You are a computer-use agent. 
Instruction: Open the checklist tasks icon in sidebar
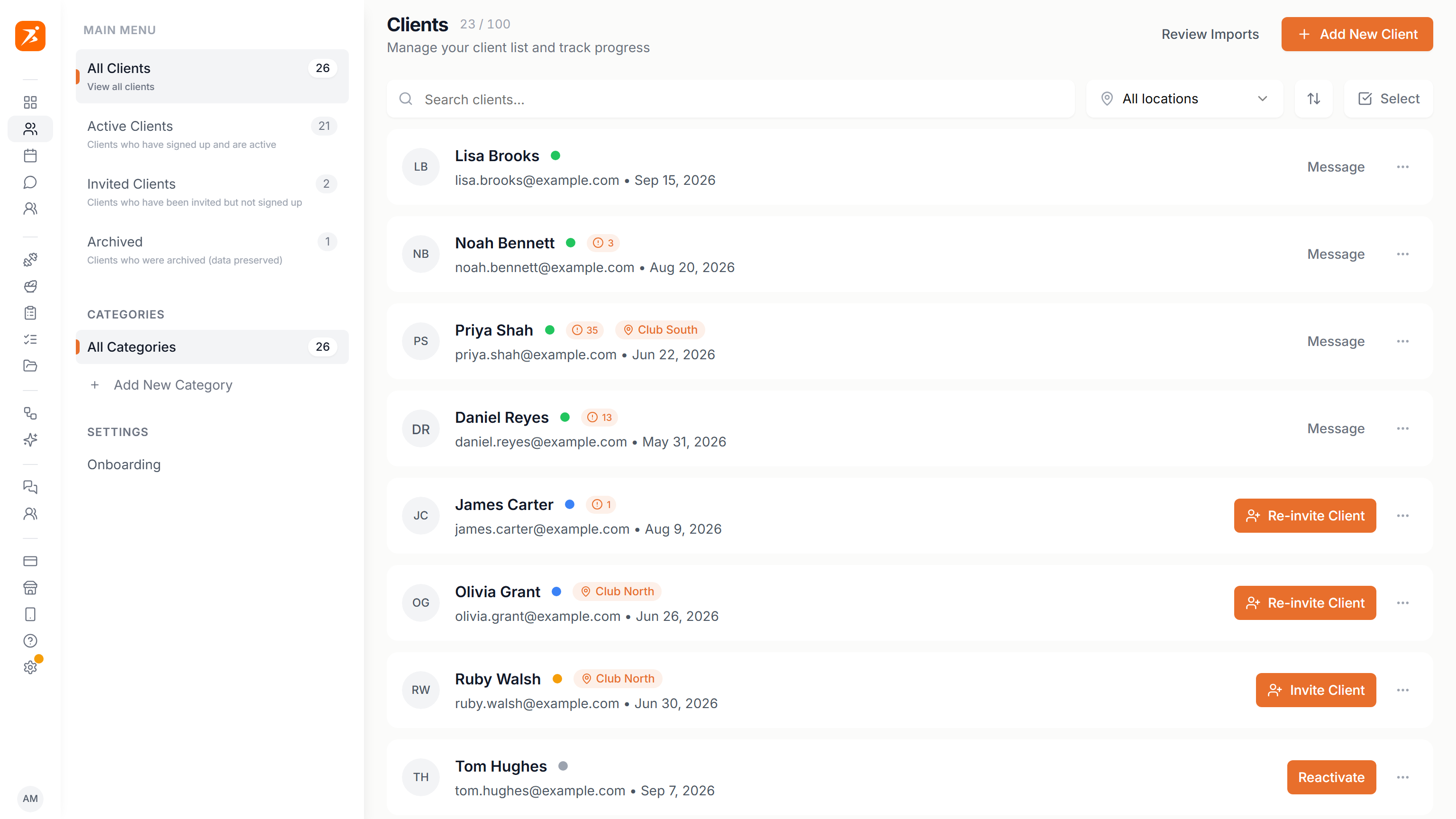30,339
